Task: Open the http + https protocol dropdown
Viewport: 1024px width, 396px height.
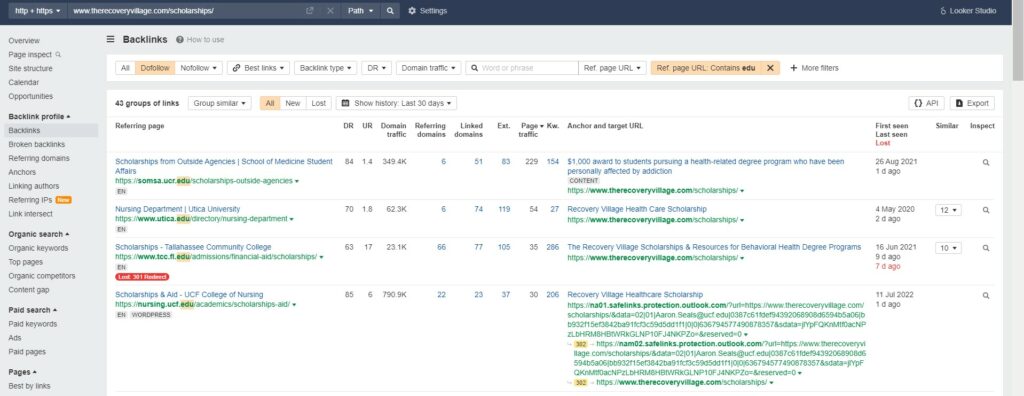Action: [38, 11]
